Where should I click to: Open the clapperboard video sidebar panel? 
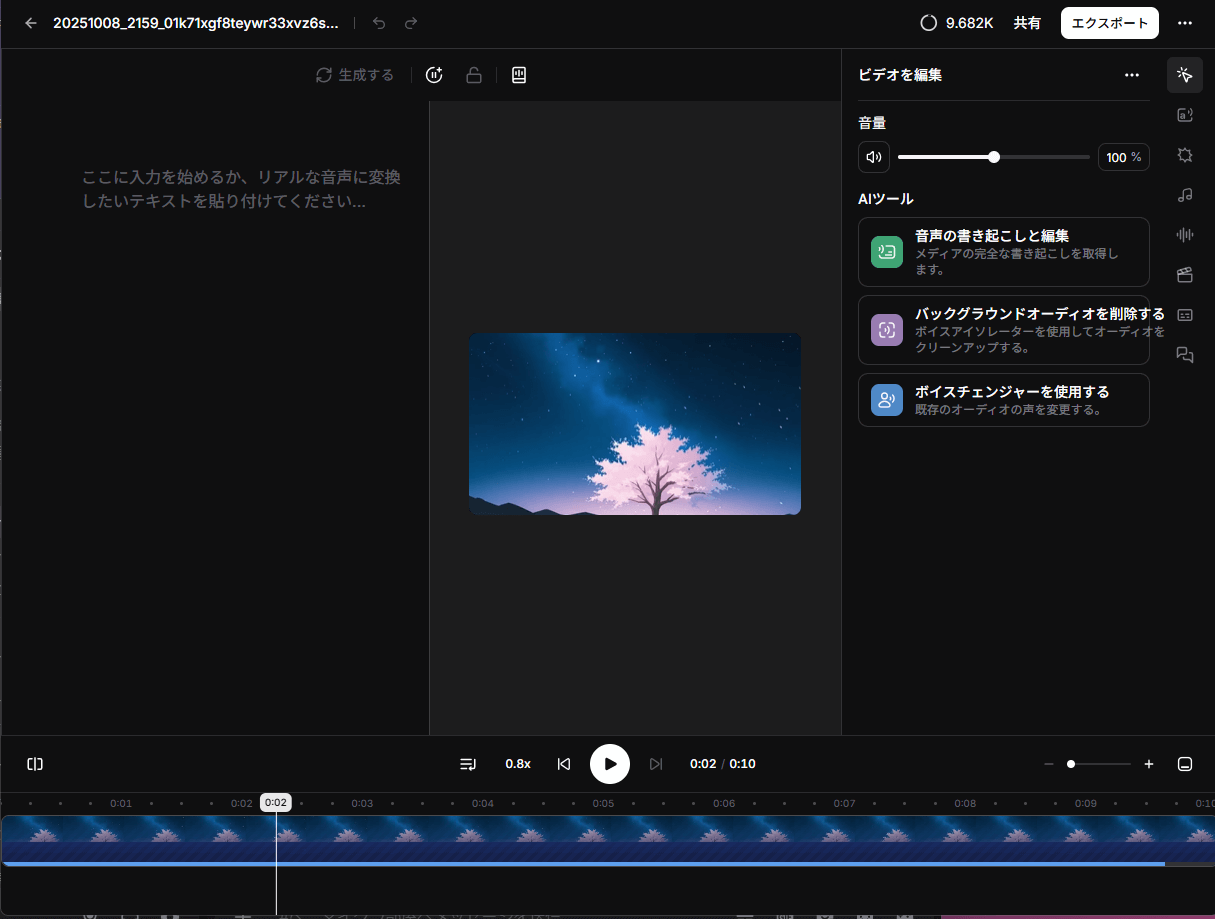pos(1185,275)
